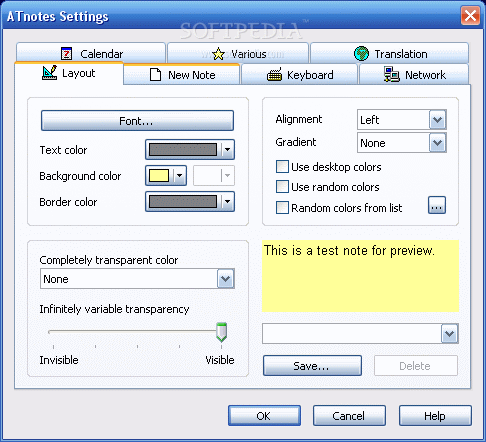Click the globe icon on Translation tab
The width and height of the screenshot is (486, 442).
pos(361,54)
